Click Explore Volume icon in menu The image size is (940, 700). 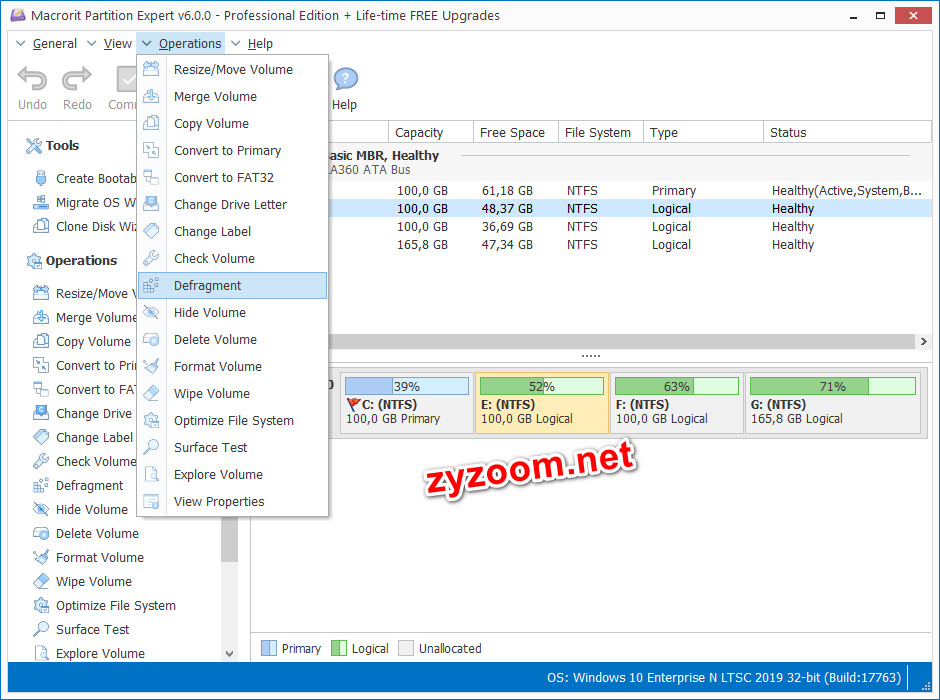tap(151, 474)
